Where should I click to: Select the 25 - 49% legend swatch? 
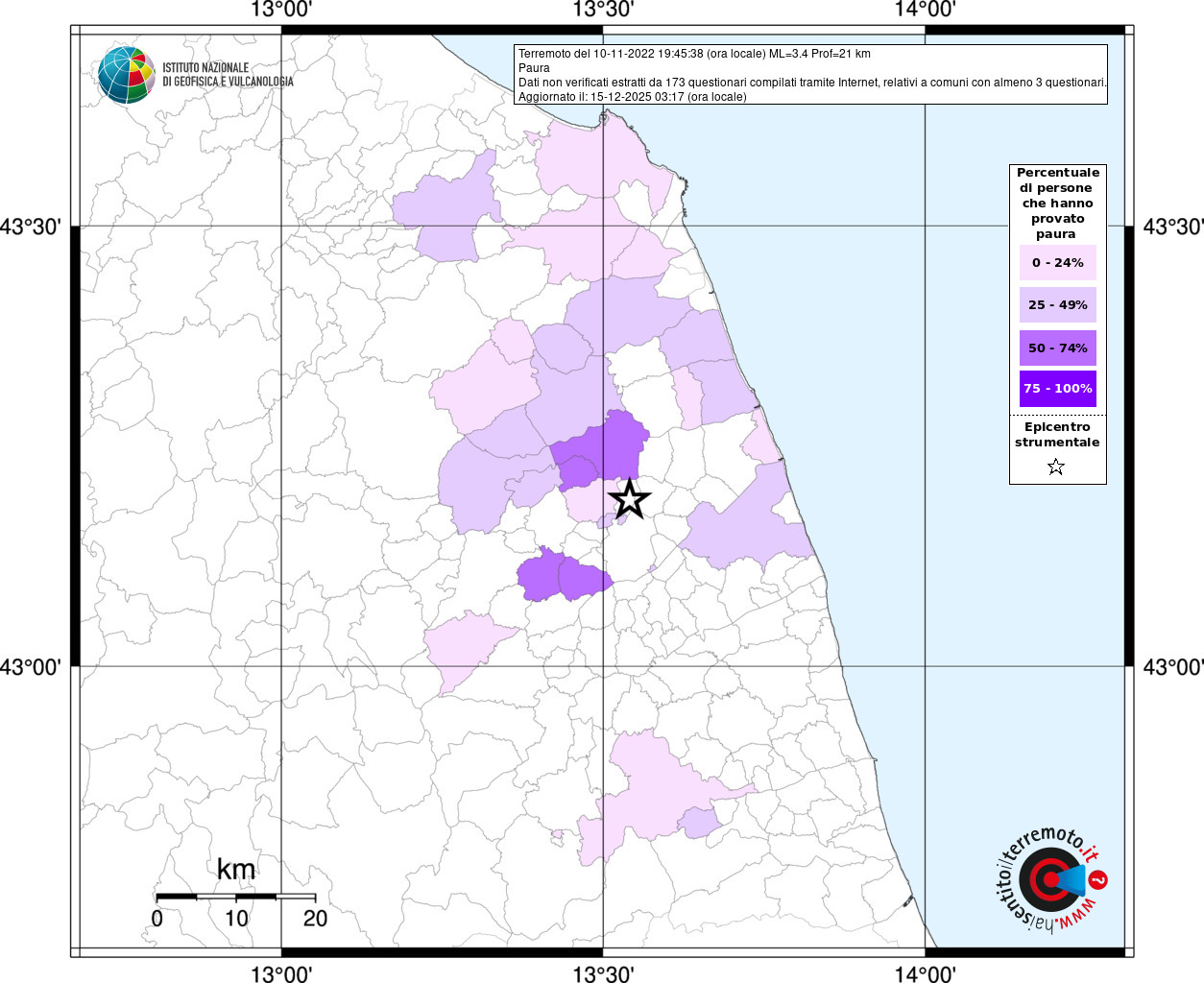(x=1057, y=305)
